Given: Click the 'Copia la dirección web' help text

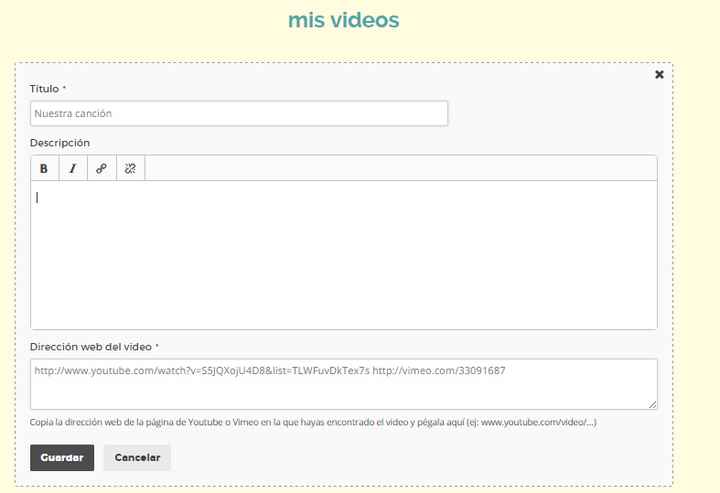Looking at the screenshot, I should pyautogui.click(x=313, y=422).
